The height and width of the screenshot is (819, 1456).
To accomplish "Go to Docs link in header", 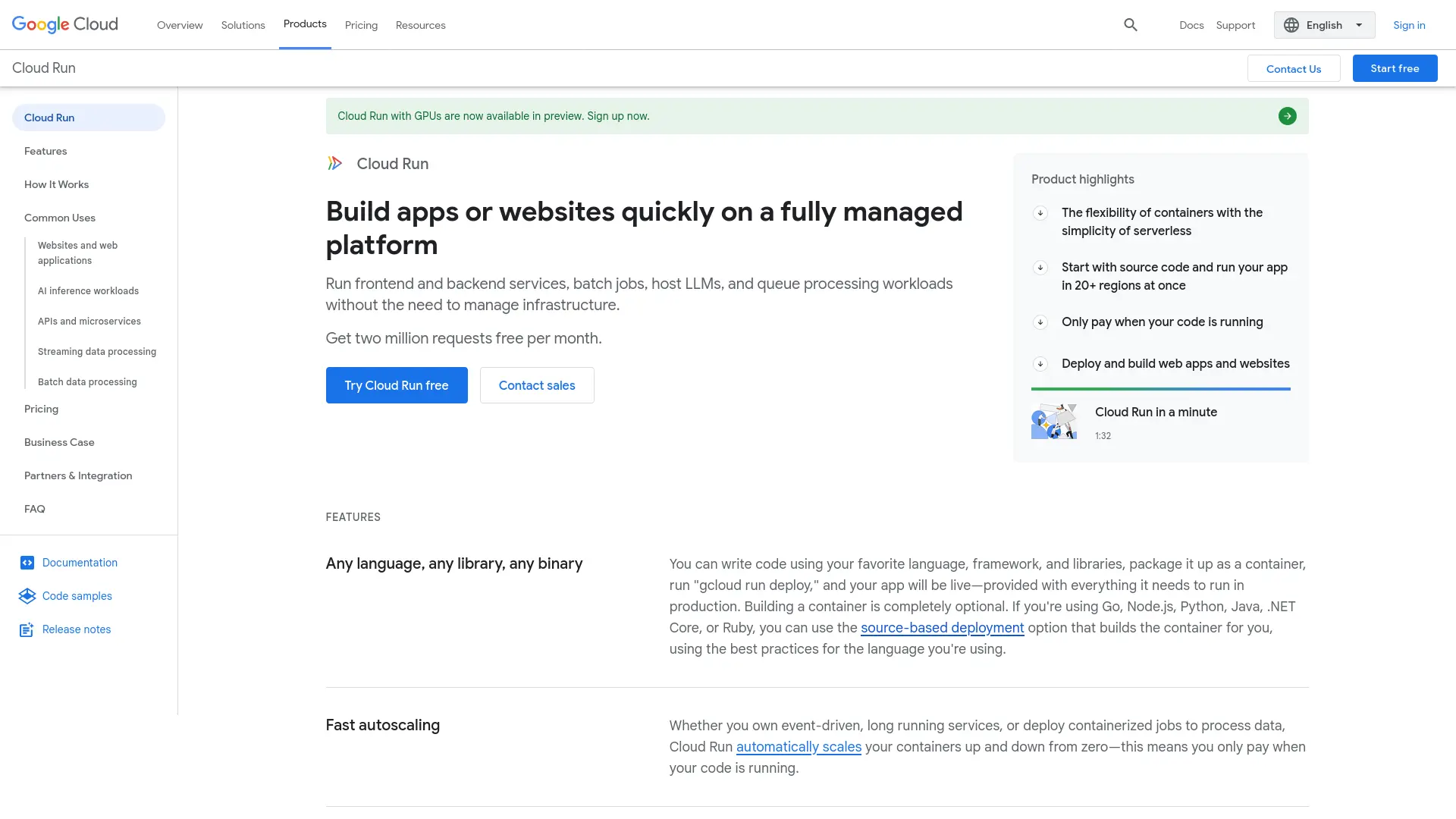I will click(x=1191, y=25).
